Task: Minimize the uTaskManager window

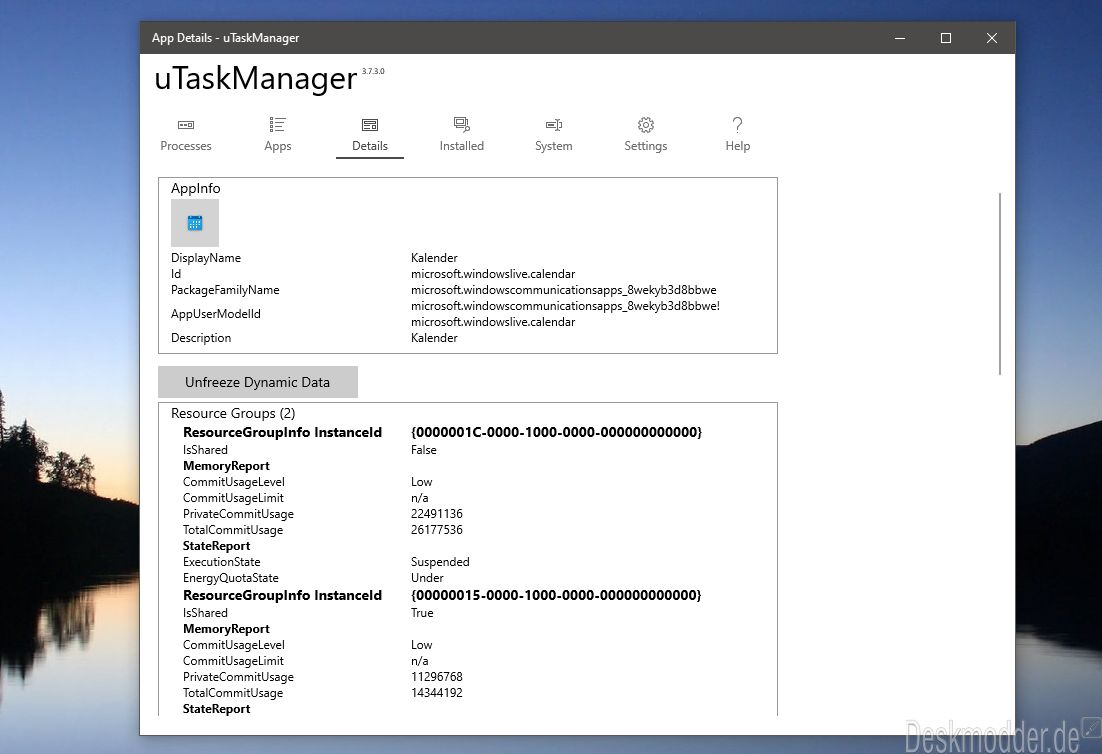Action: tap(900, 38)
